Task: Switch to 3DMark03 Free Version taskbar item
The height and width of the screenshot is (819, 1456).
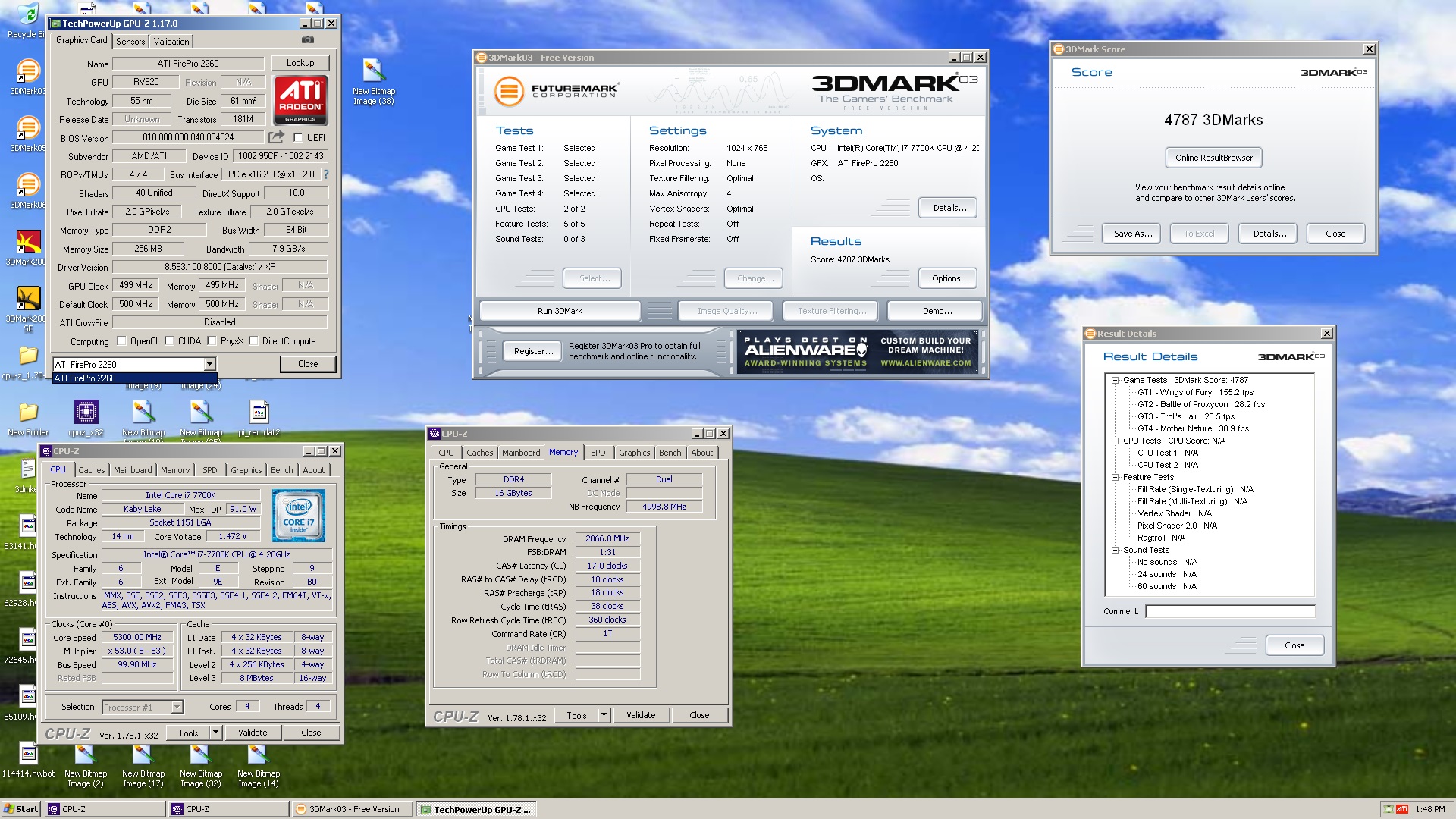Action: [352, 809]
